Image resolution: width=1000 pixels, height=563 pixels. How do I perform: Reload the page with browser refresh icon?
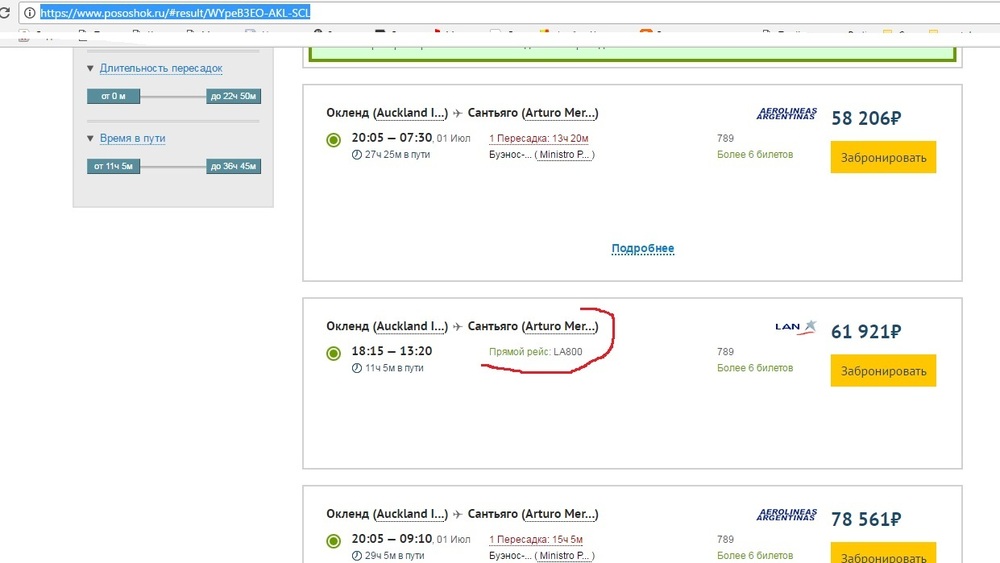[5, 12]
